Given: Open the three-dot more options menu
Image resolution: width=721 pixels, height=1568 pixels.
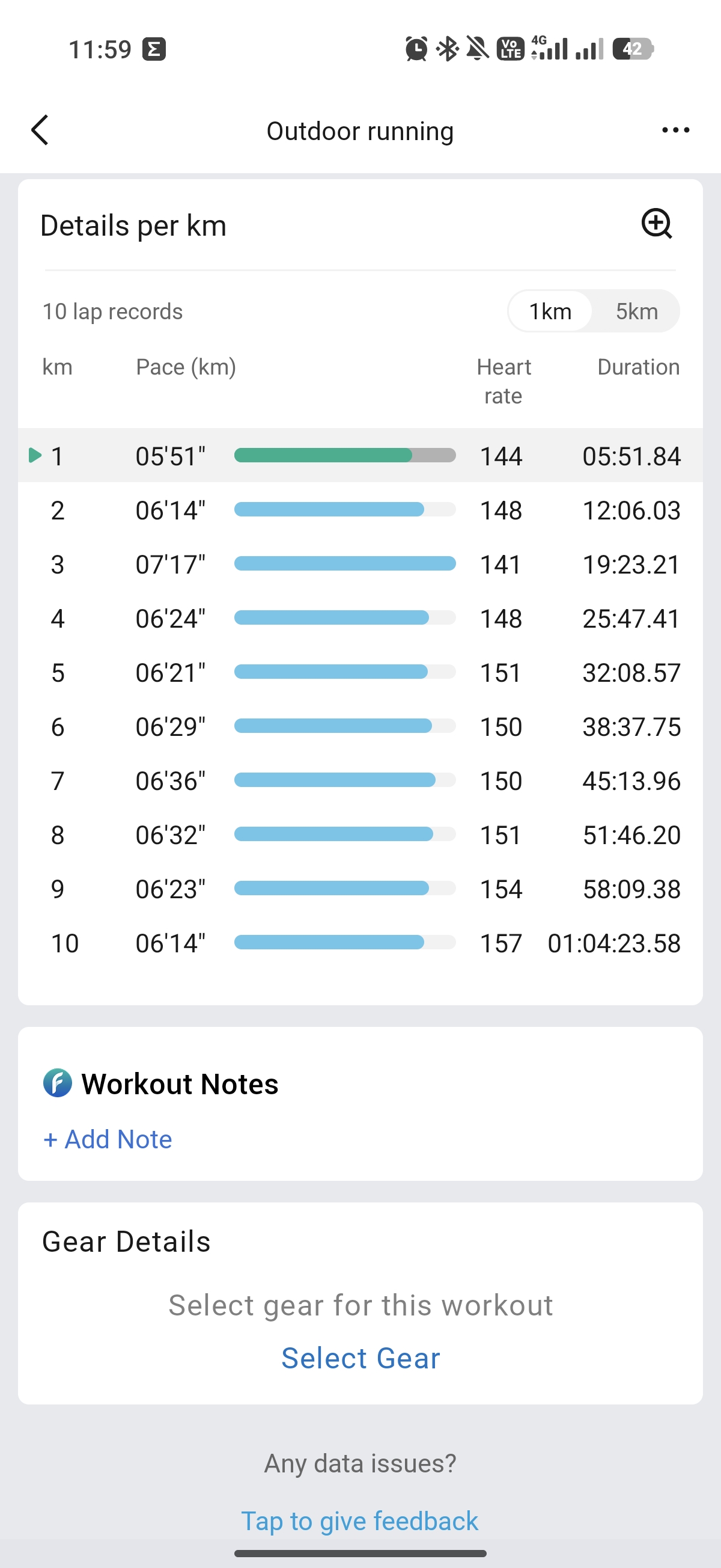Looking at the screenshot, I should pos(675,130).
